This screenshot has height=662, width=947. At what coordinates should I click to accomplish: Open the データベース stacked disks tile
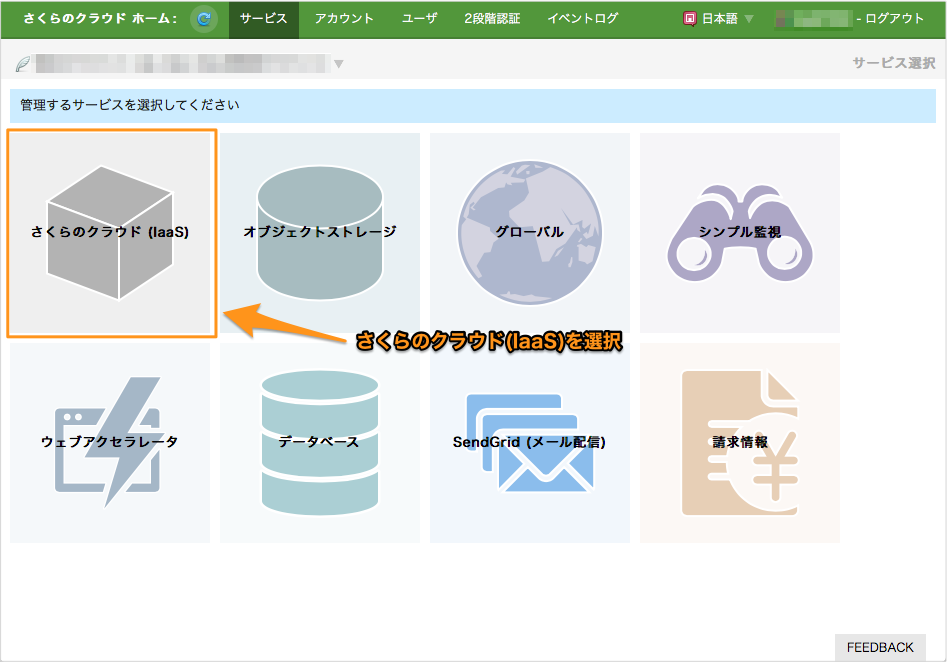tap(319, 443)
